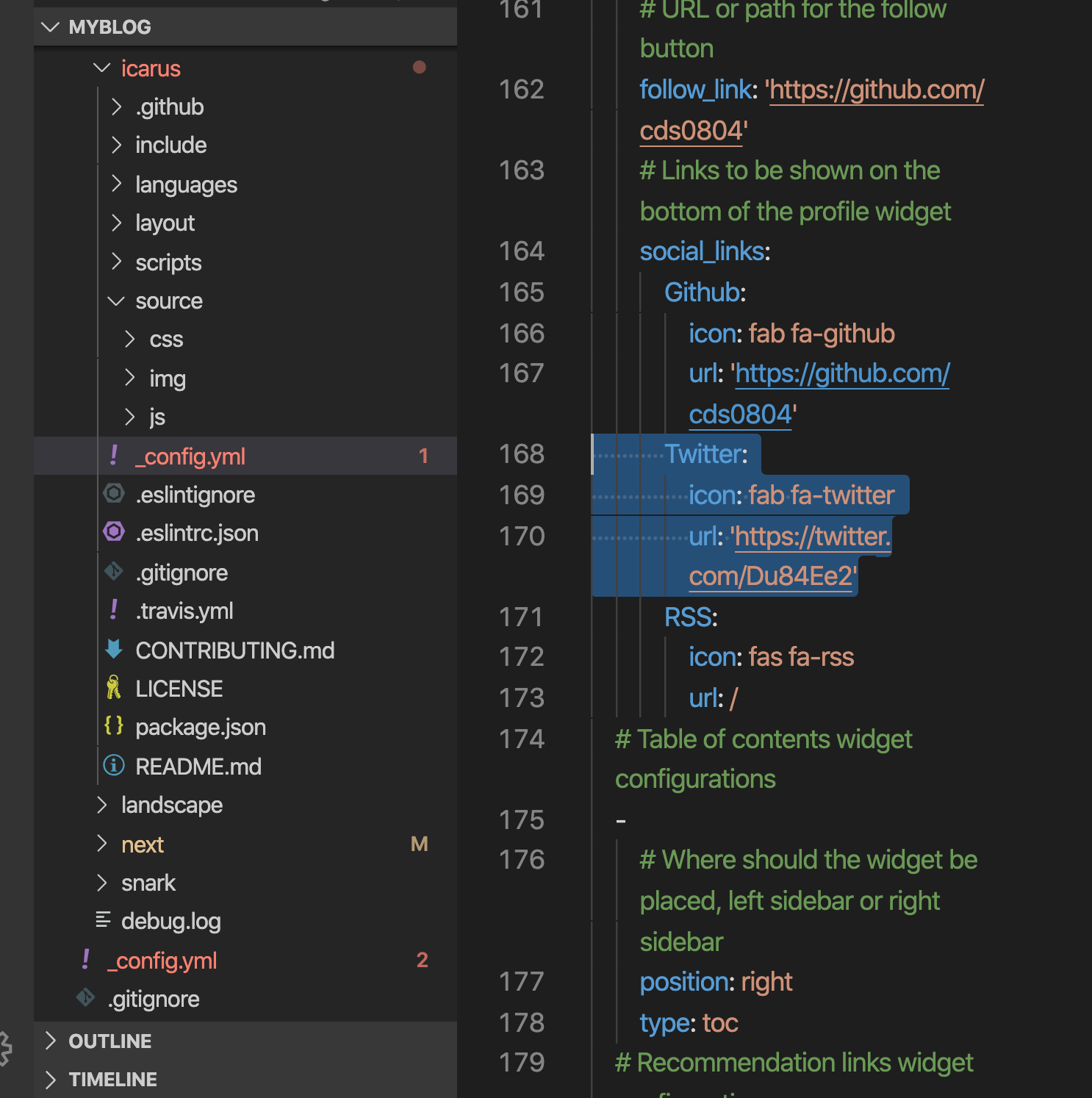Open the package.json file

coord(201,728)
